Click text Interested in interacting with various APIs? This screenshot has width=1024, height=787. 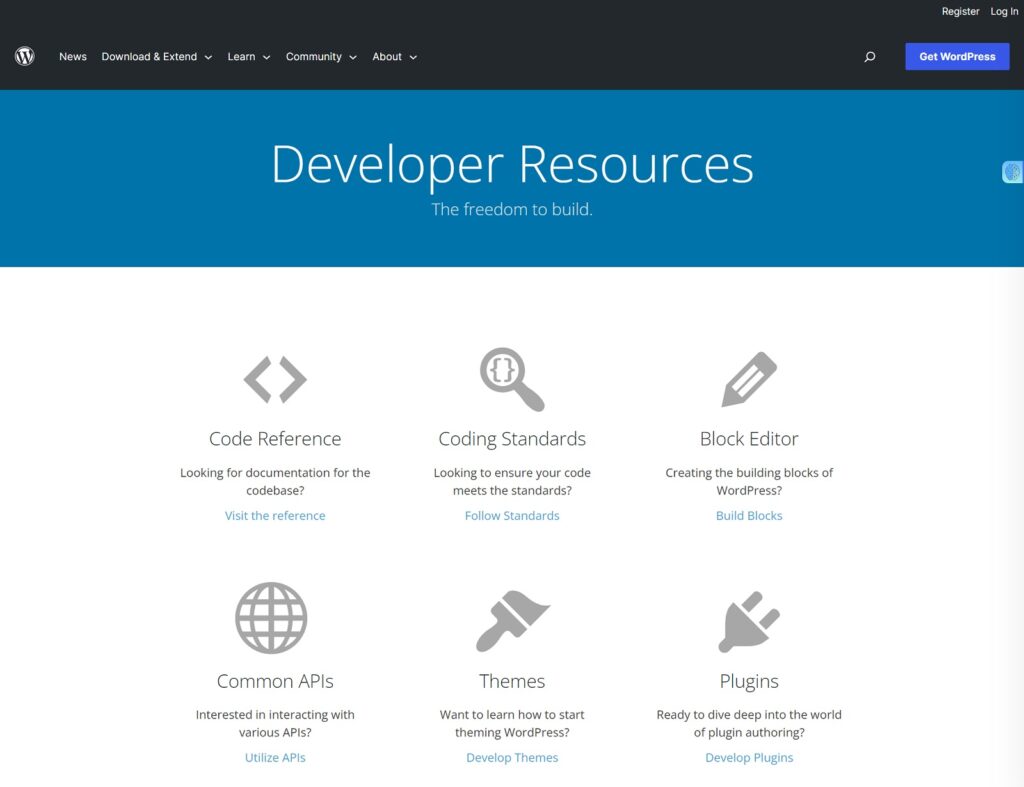tap(275, 724)
